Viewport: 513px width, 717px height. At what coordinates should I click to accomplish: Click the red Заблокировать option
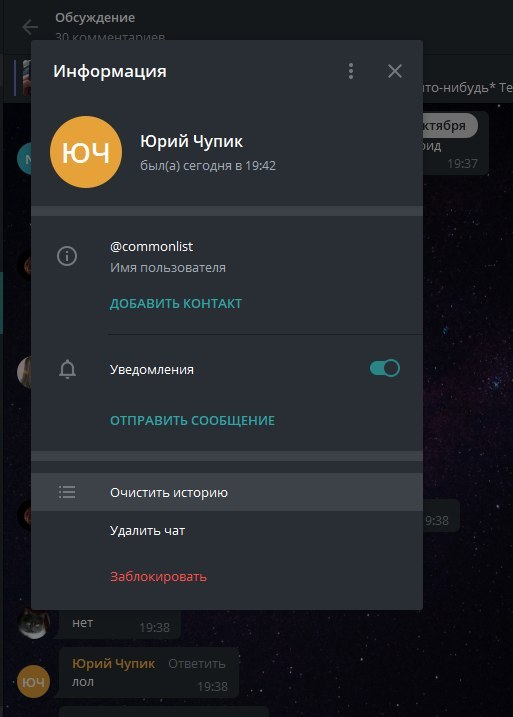pos(158,577)
